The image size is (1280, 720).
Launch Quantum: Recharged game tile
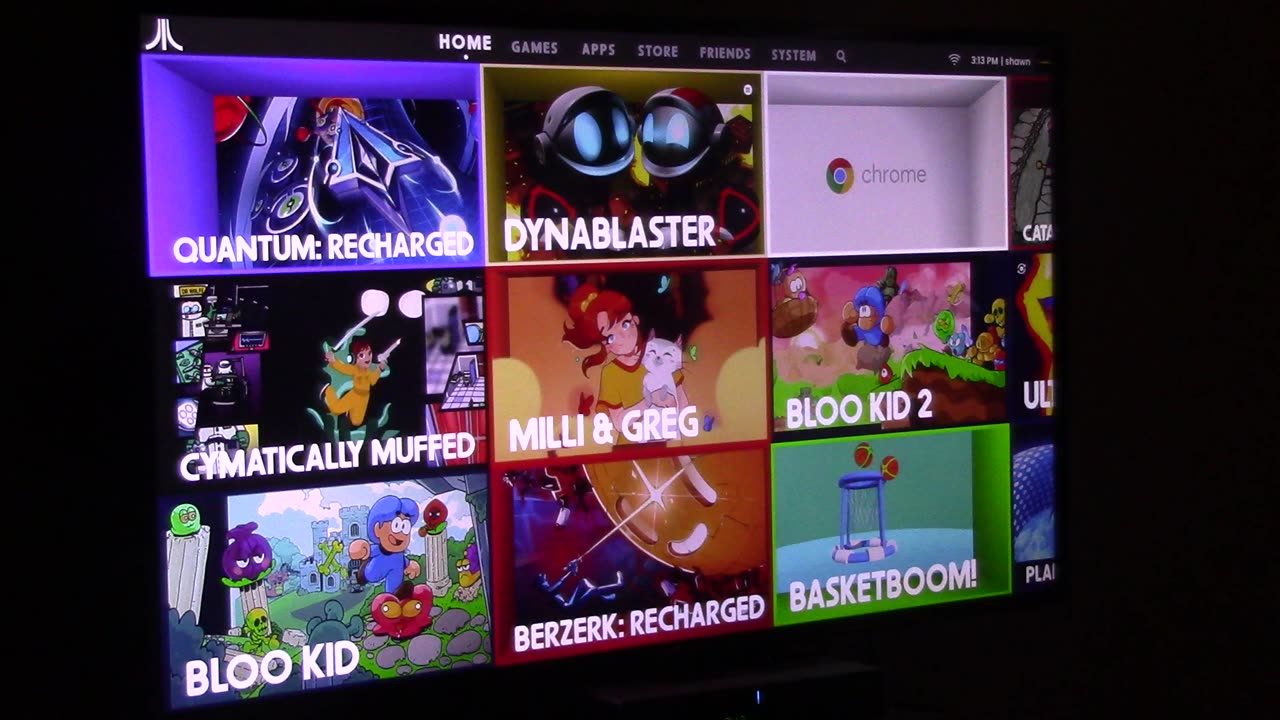[x=314, y=166]
